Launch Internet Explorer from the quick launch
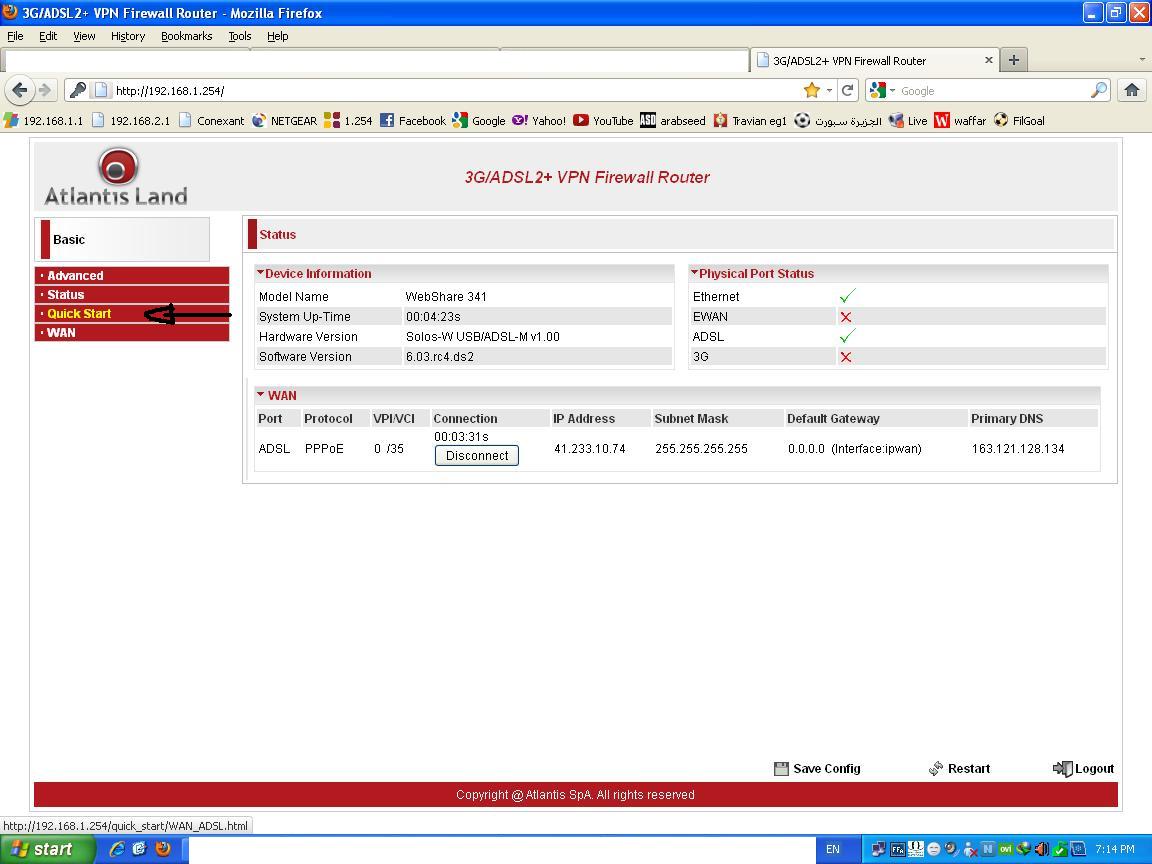 click(x=116, y=849)
